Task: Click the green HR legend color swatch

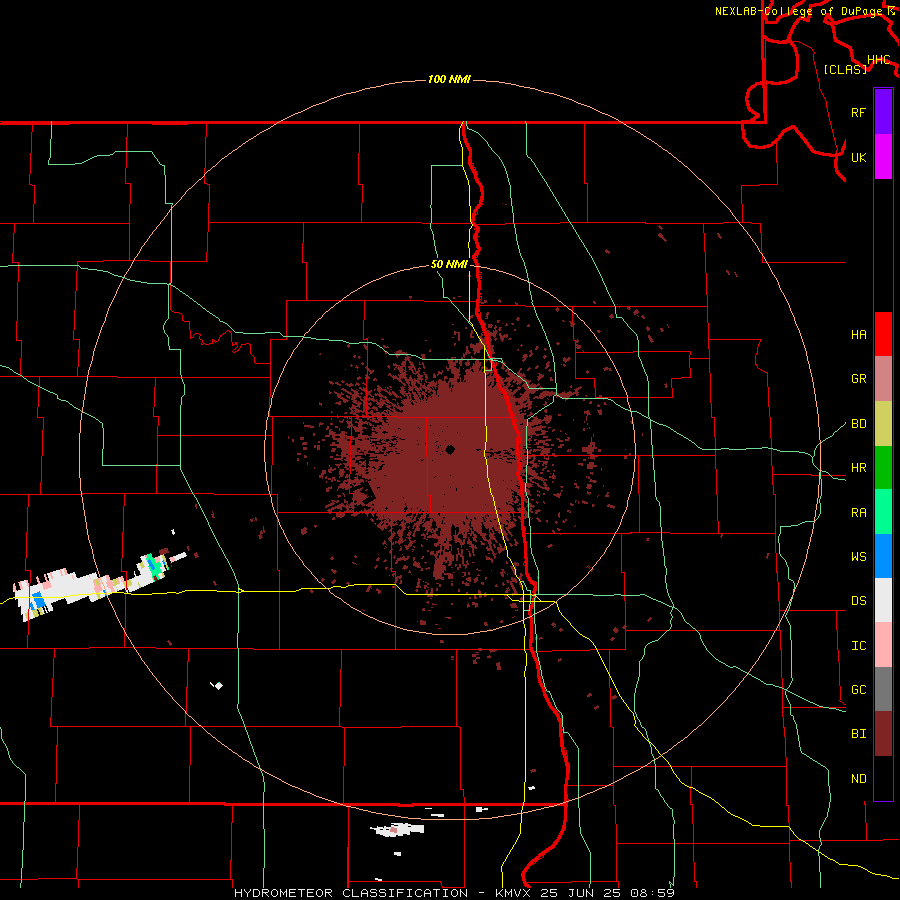Action: [883, 468]
